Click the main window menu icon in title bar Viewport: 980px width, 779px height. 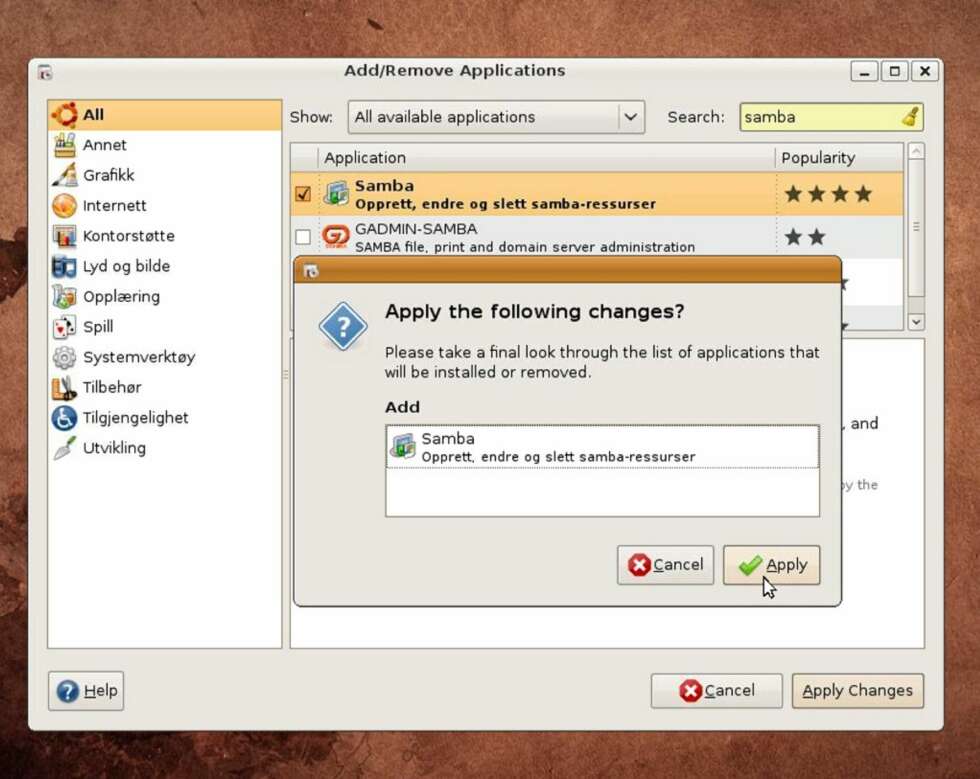point(45,72)
